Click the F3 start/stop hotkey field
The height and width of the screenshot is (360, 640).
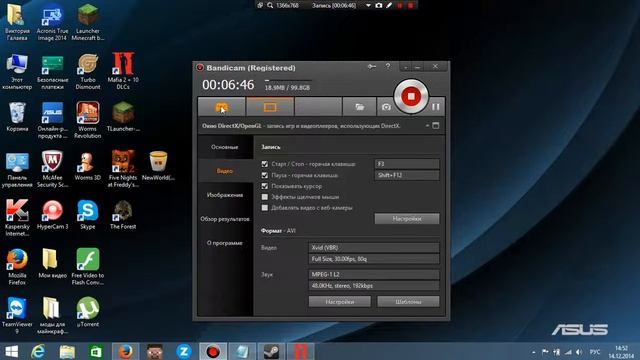pyautogui.click(x=407, y=164)
